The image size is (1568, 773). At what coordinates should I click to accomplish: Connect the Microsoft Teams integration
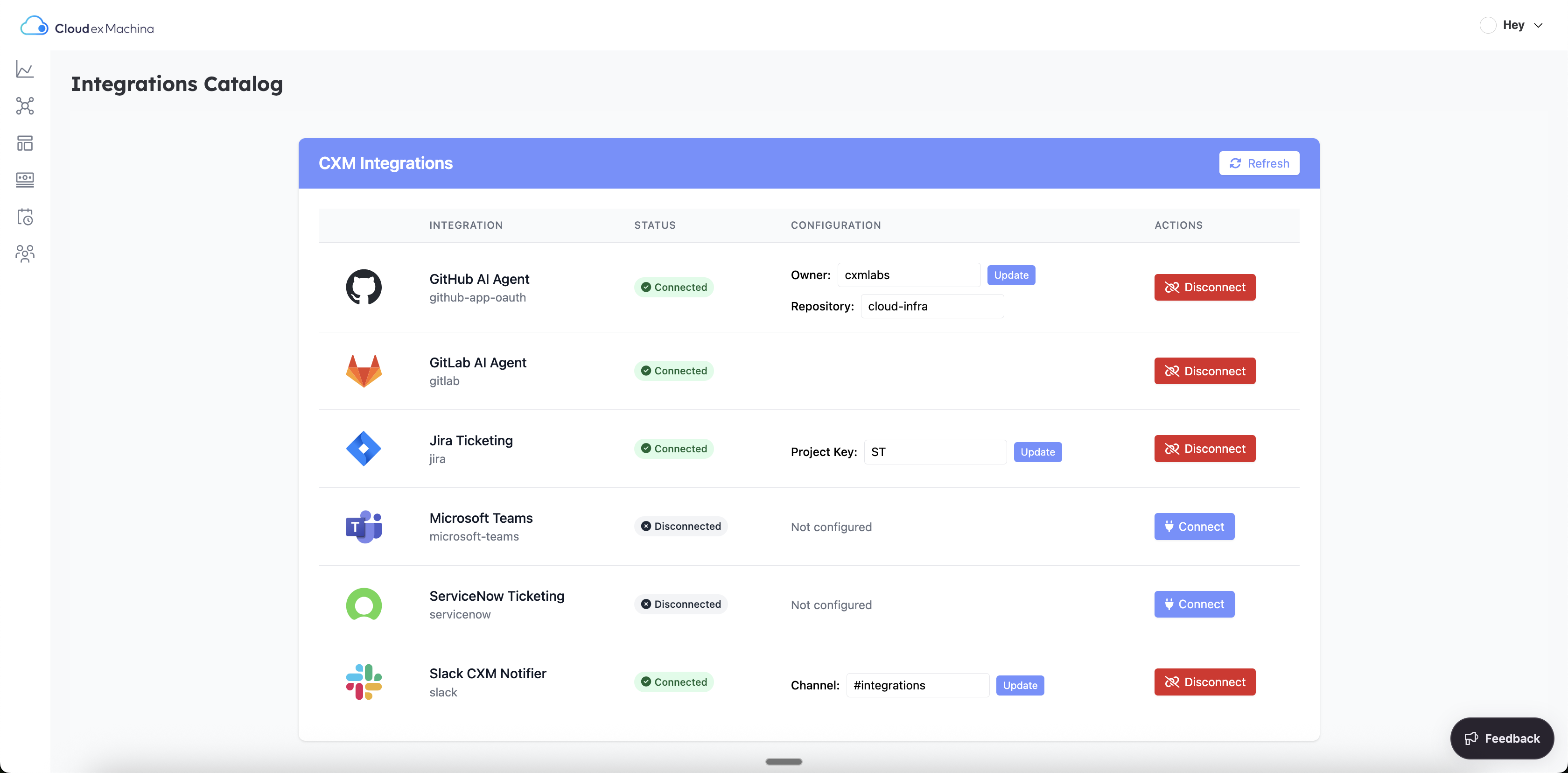tap(1194, 527)
